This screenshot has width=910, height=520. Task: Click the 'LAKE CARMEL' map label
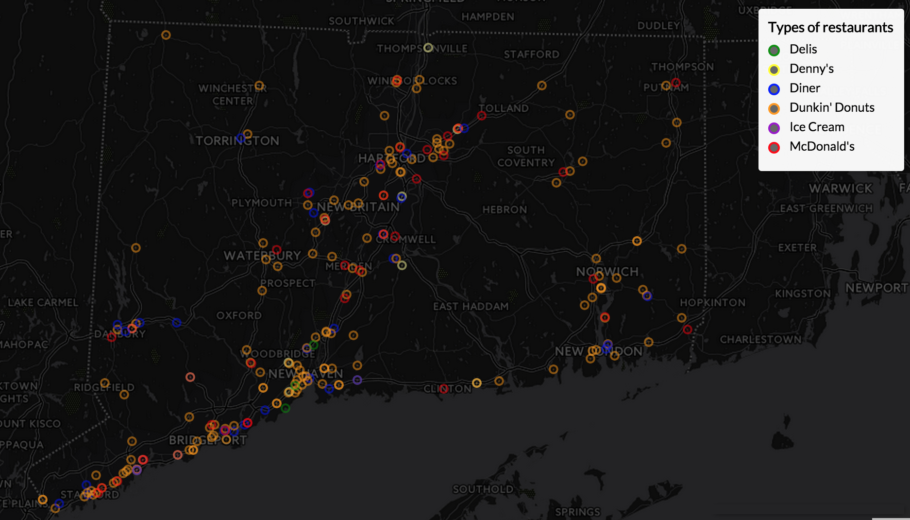point(43,302)
